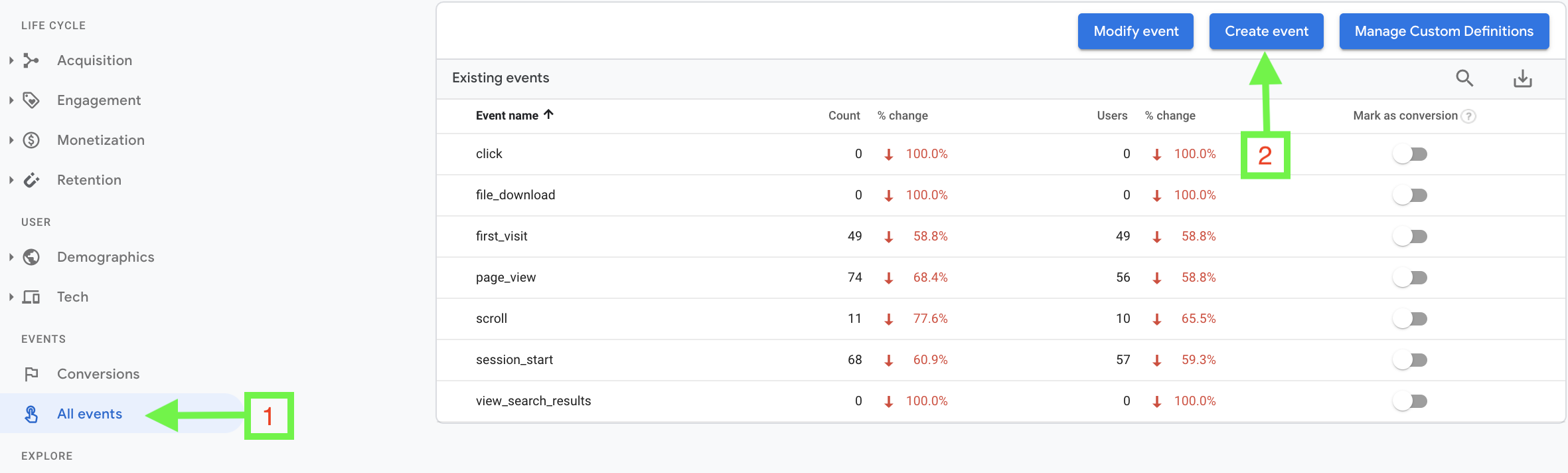Screen dimensions: 1568x473
Task: Toggle session_start as a conversion
Action: (x=1410, y=360)
